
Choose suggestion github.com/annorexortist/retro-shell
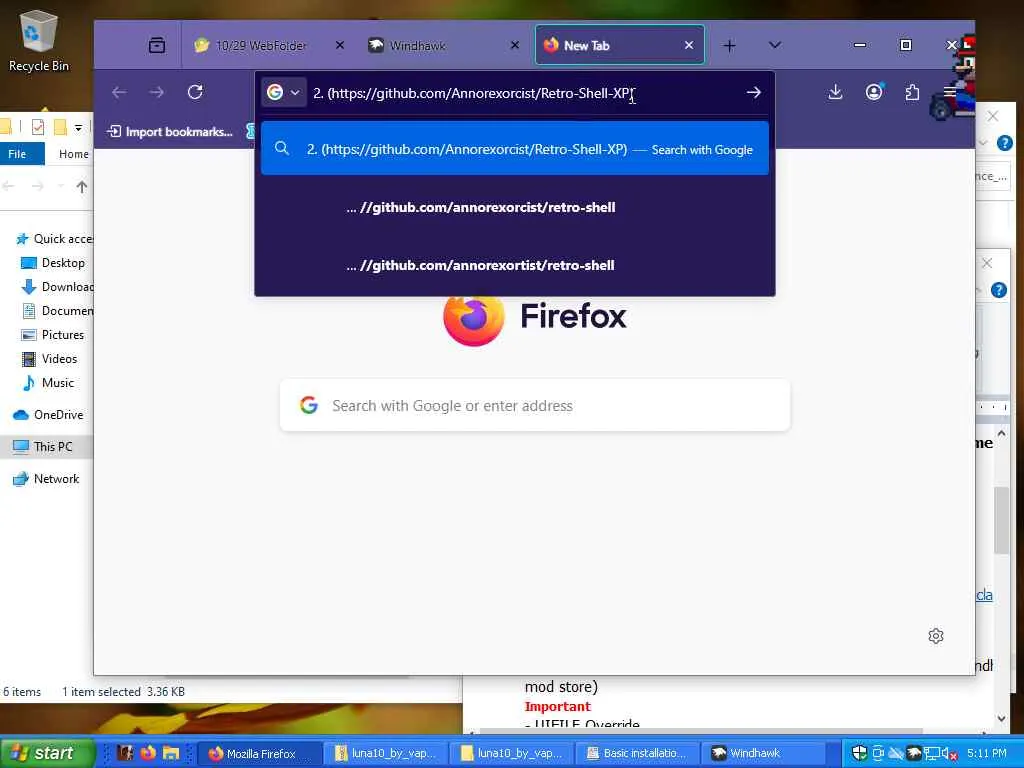(x=515, y=265)
